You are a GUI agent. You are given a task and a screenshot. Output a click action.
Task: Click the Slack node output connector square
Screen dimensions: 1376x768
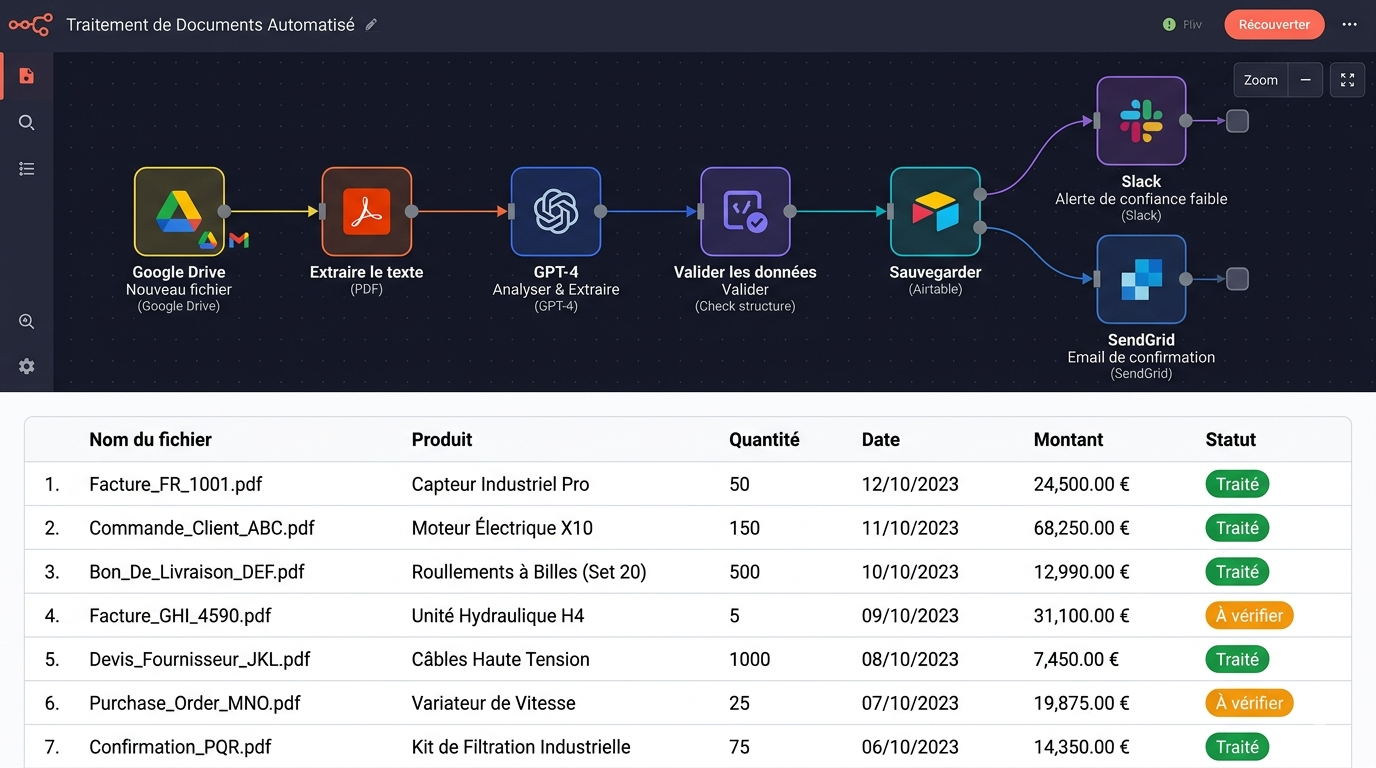(1237, 121)
